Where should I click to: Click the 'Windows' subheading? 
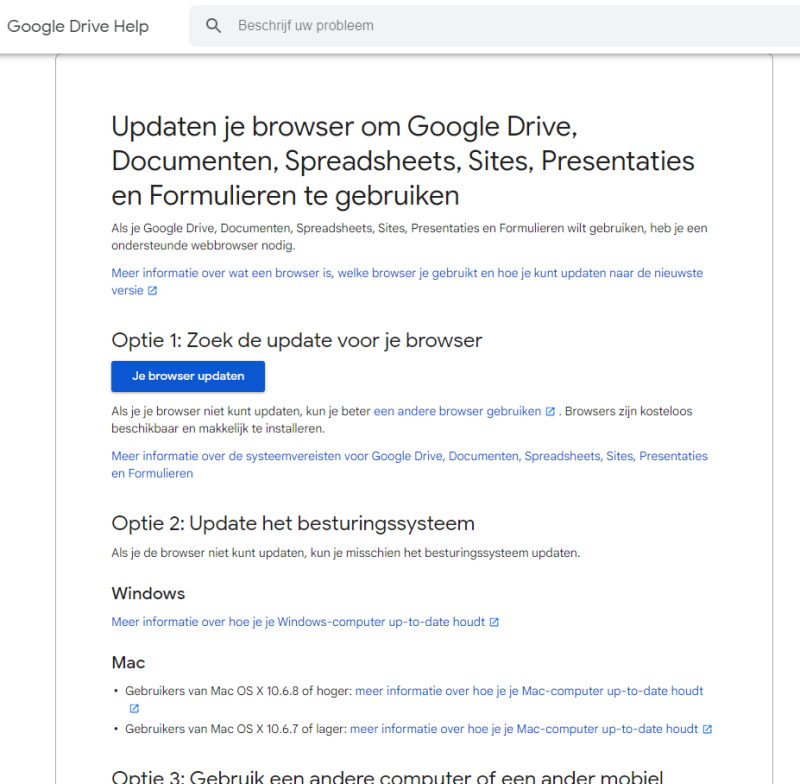148,593
